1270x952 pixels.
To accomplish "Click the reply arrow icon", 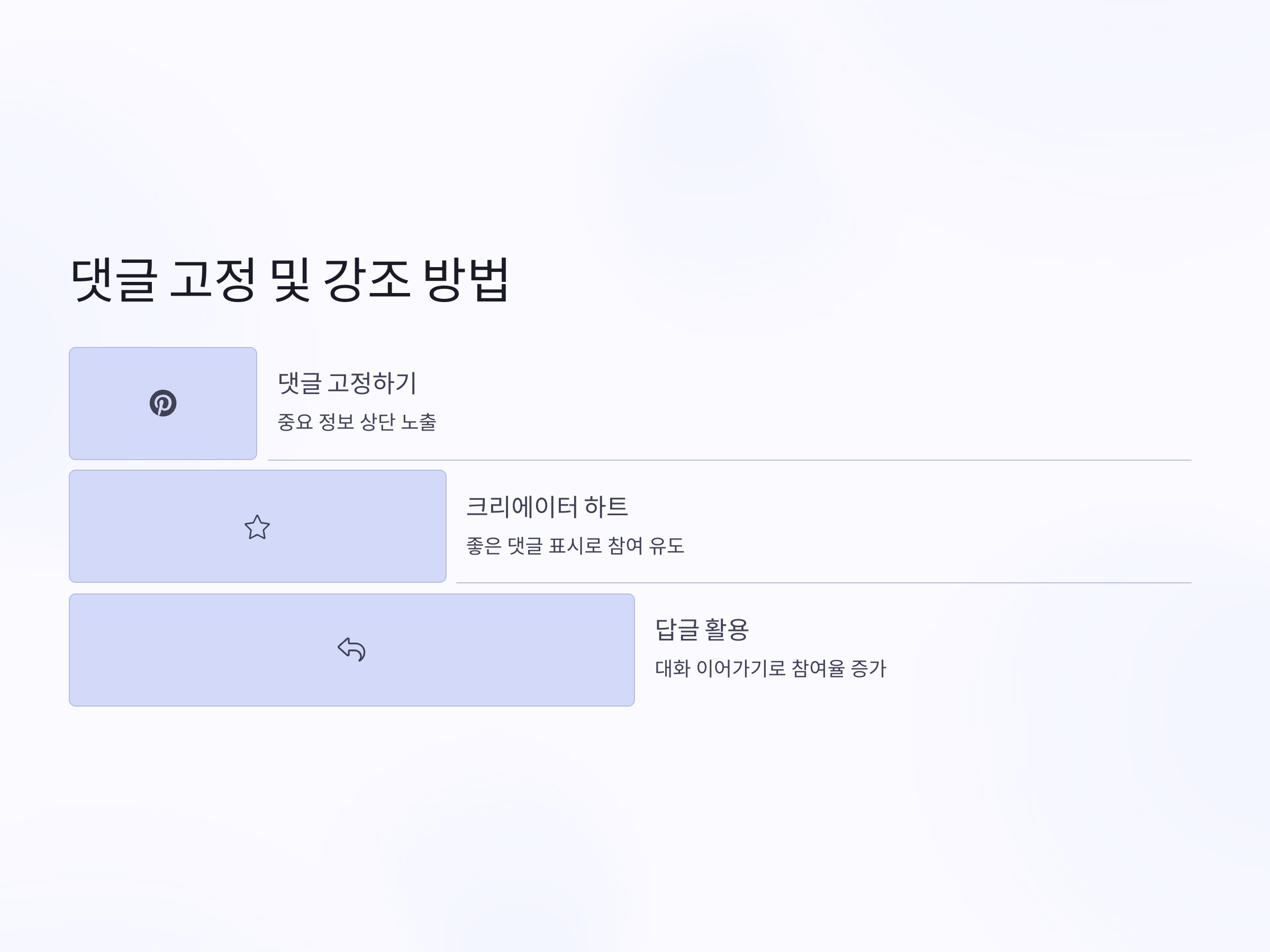I will click(x=351, y=649).
